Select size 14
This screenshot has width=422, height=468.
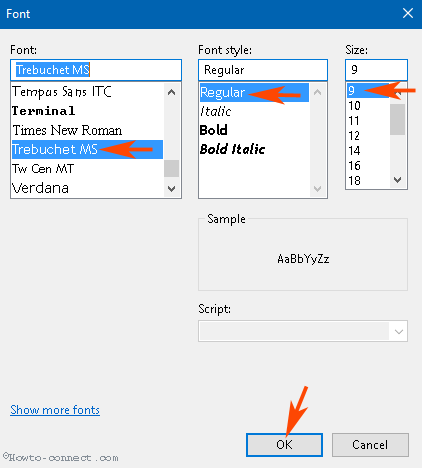pos(368,151)
